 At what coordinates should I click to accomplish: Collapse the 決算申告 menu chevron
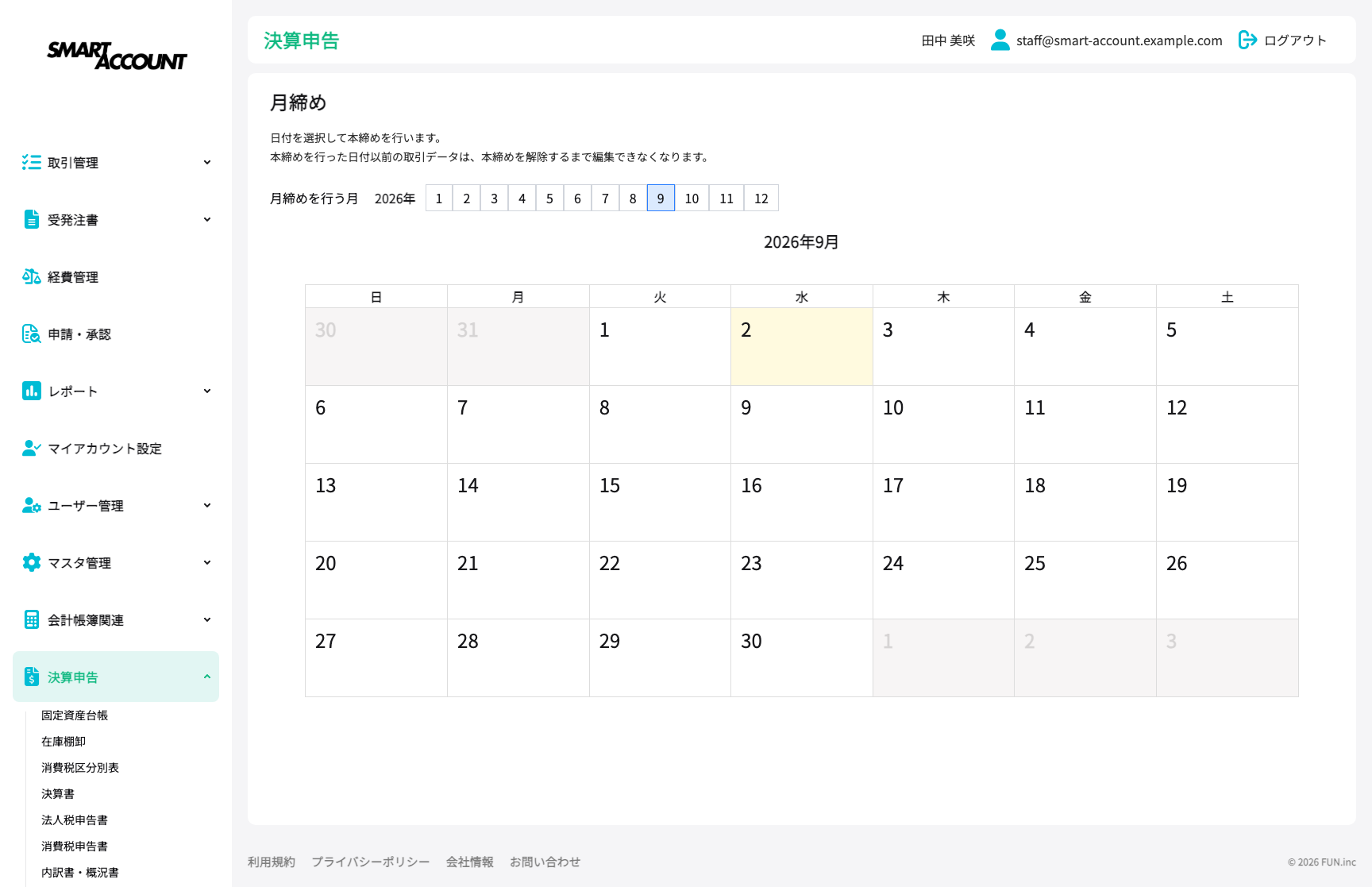click(x=207, y=677)
